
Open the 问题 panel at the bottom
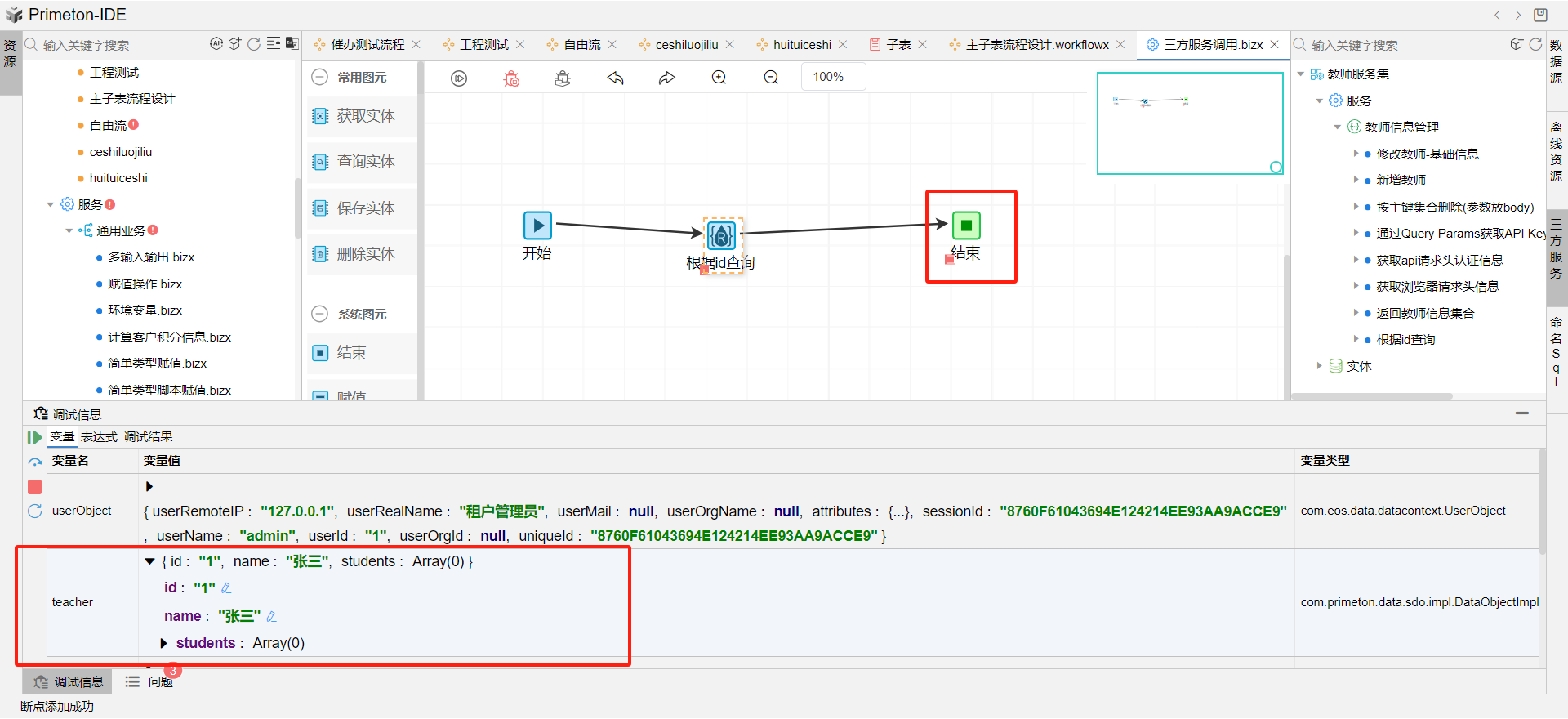150,682
